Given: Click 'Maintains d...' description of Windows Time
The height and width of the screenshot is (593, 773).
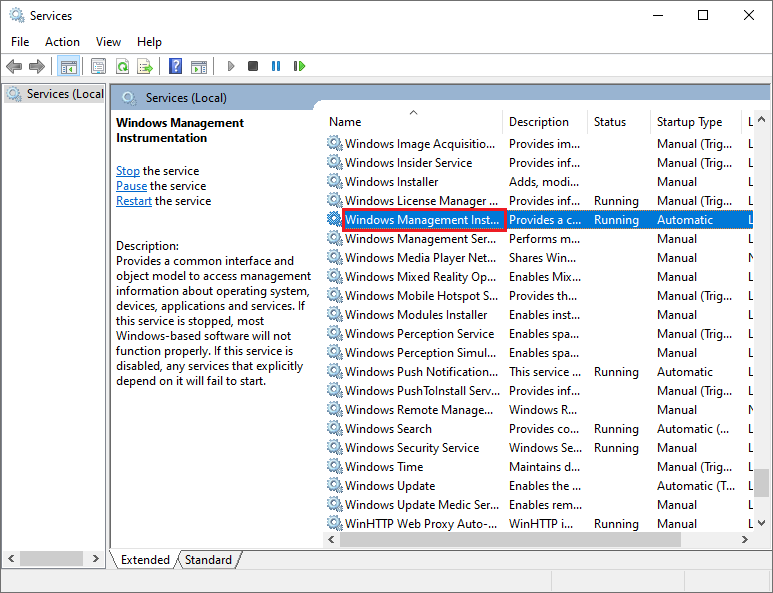Looking at the screenshot, I should pos(544,466).
